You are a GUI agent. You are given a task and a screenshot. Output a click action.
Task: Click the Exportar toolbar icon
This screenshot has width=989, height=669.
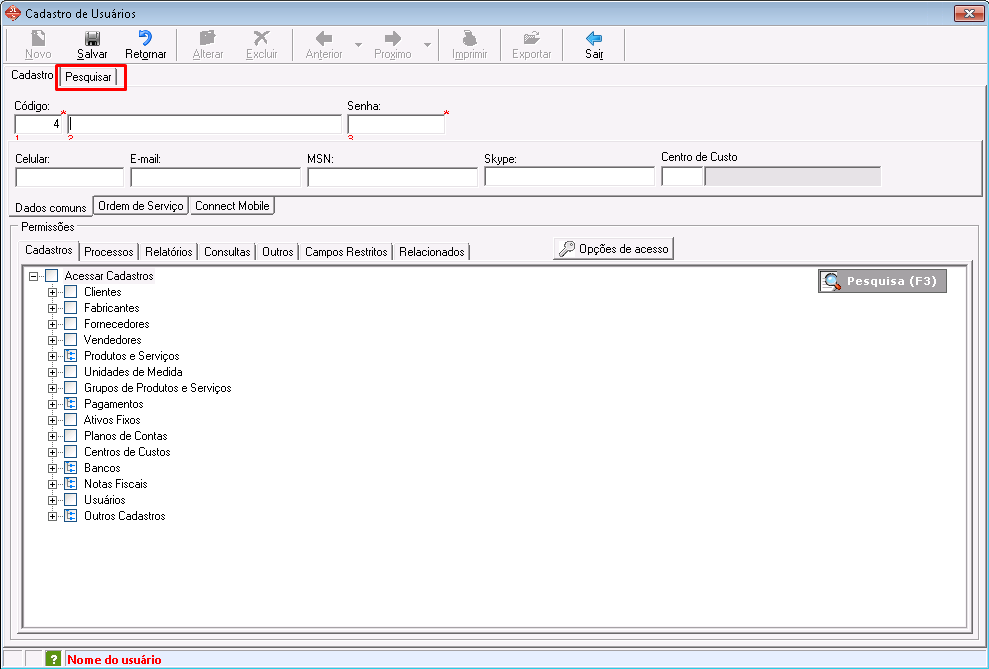pyautogui.click(x=531, y=38)
